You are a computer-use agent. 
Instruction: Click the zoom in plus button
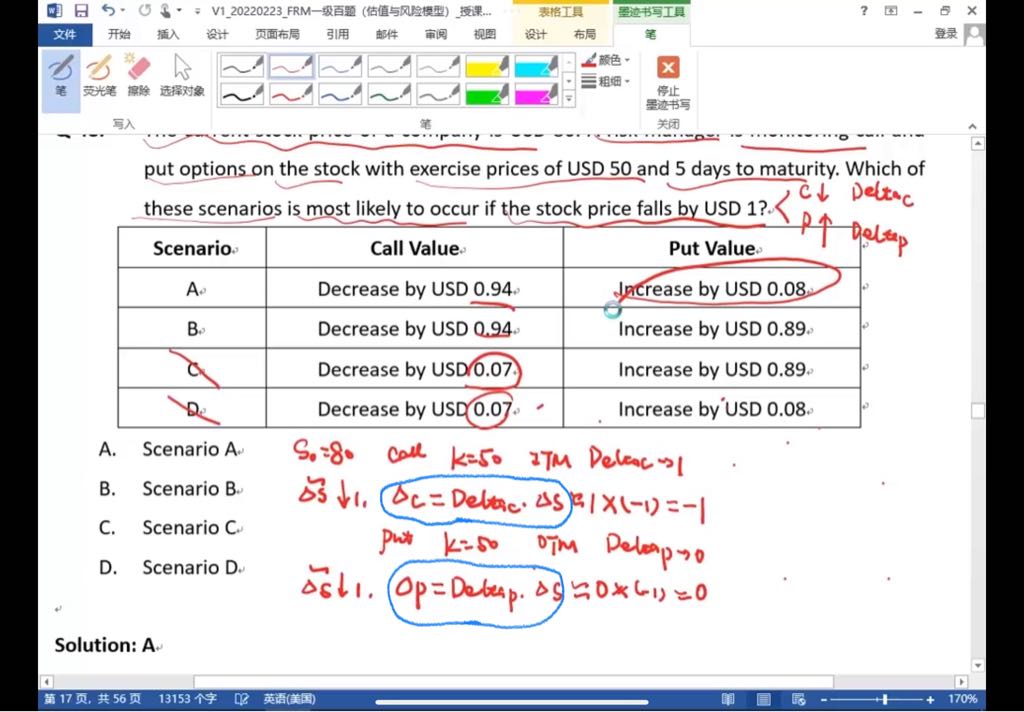point(932,699)
